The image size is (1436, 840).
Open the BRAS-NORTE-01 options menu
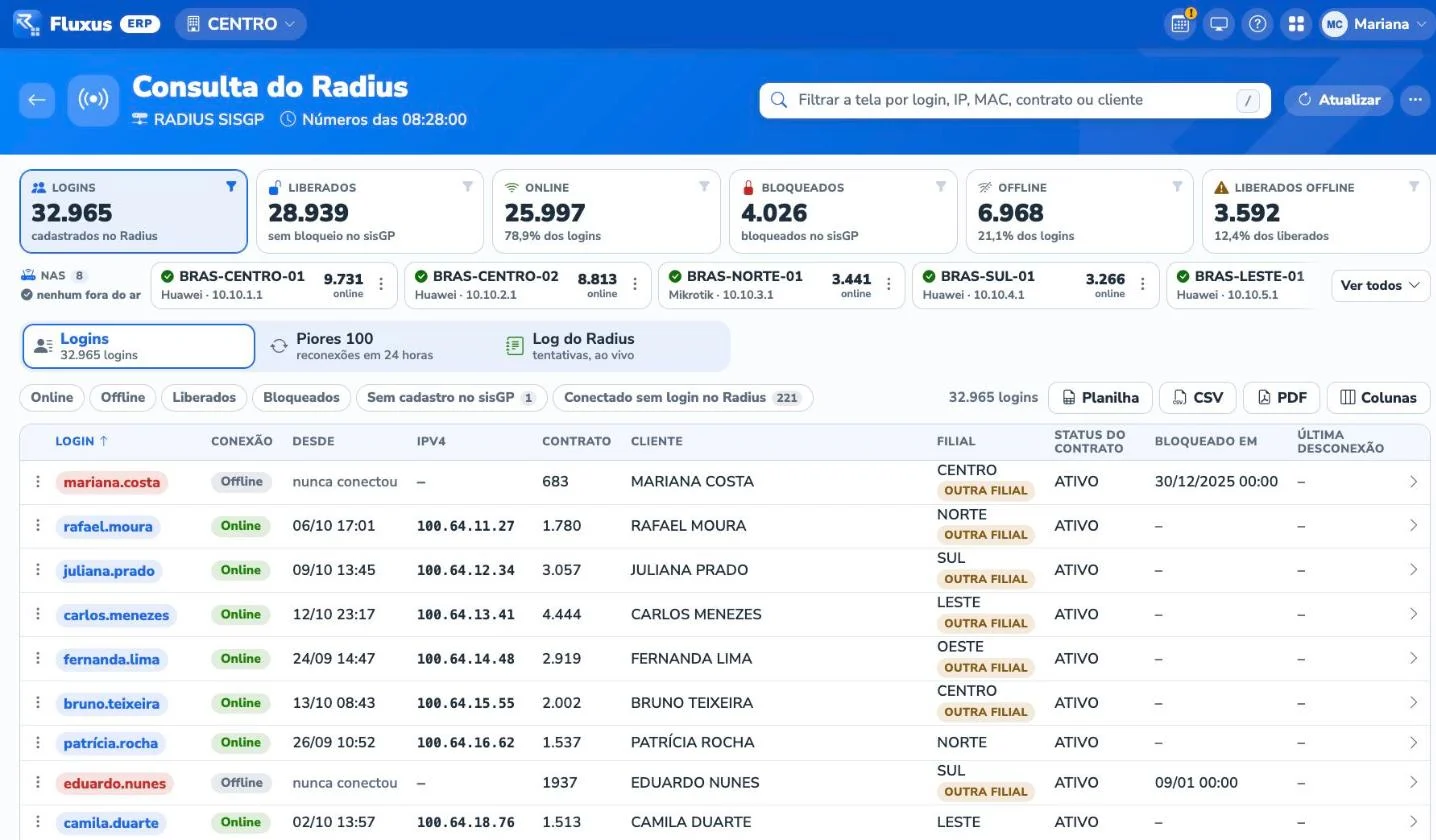point(889,285)
